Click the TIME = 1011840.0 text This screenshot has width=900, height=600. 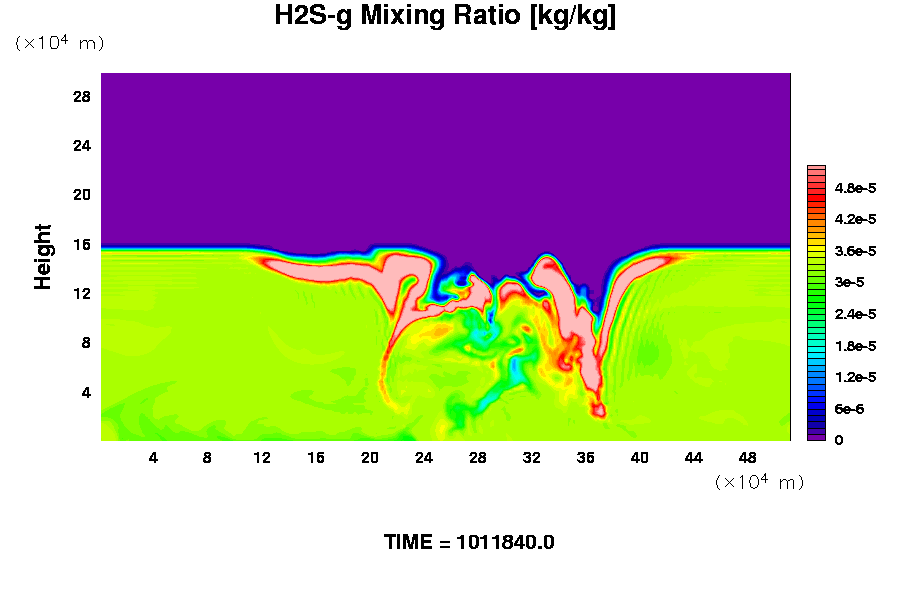469,543
